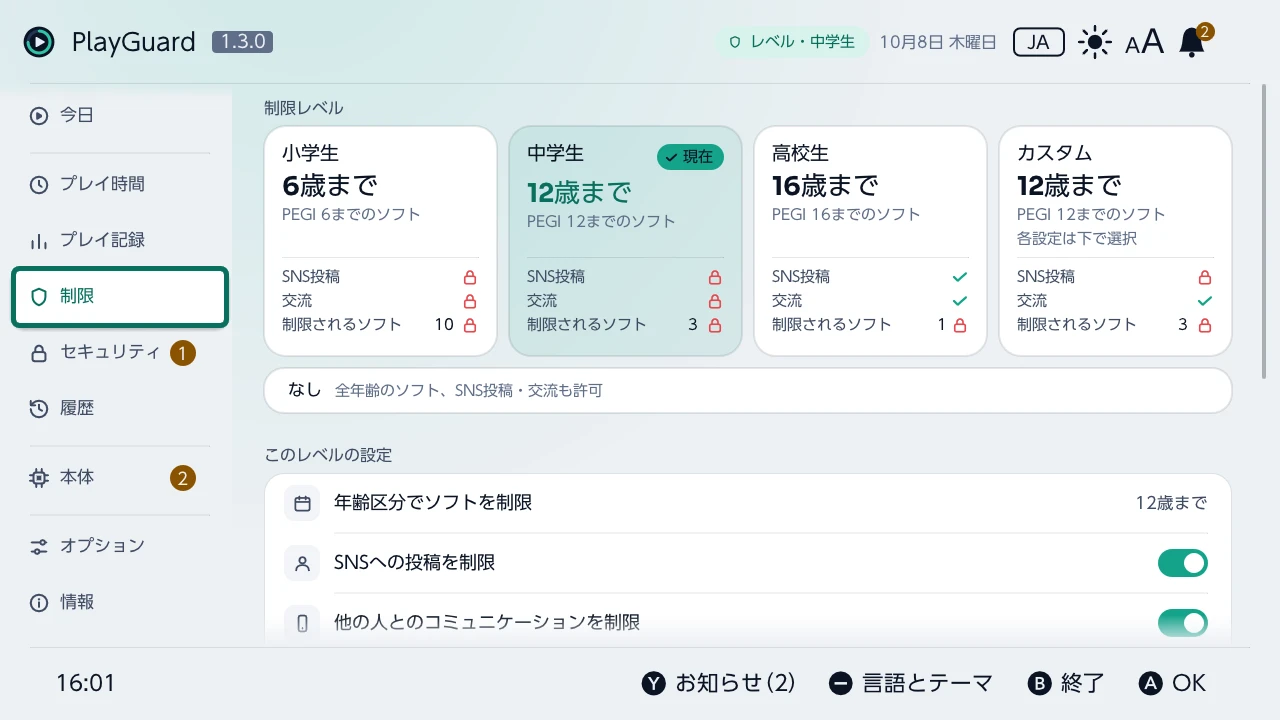1280x720 pixels.
Task: Open 今日 in the sidebar
Action: coord(120,115)
